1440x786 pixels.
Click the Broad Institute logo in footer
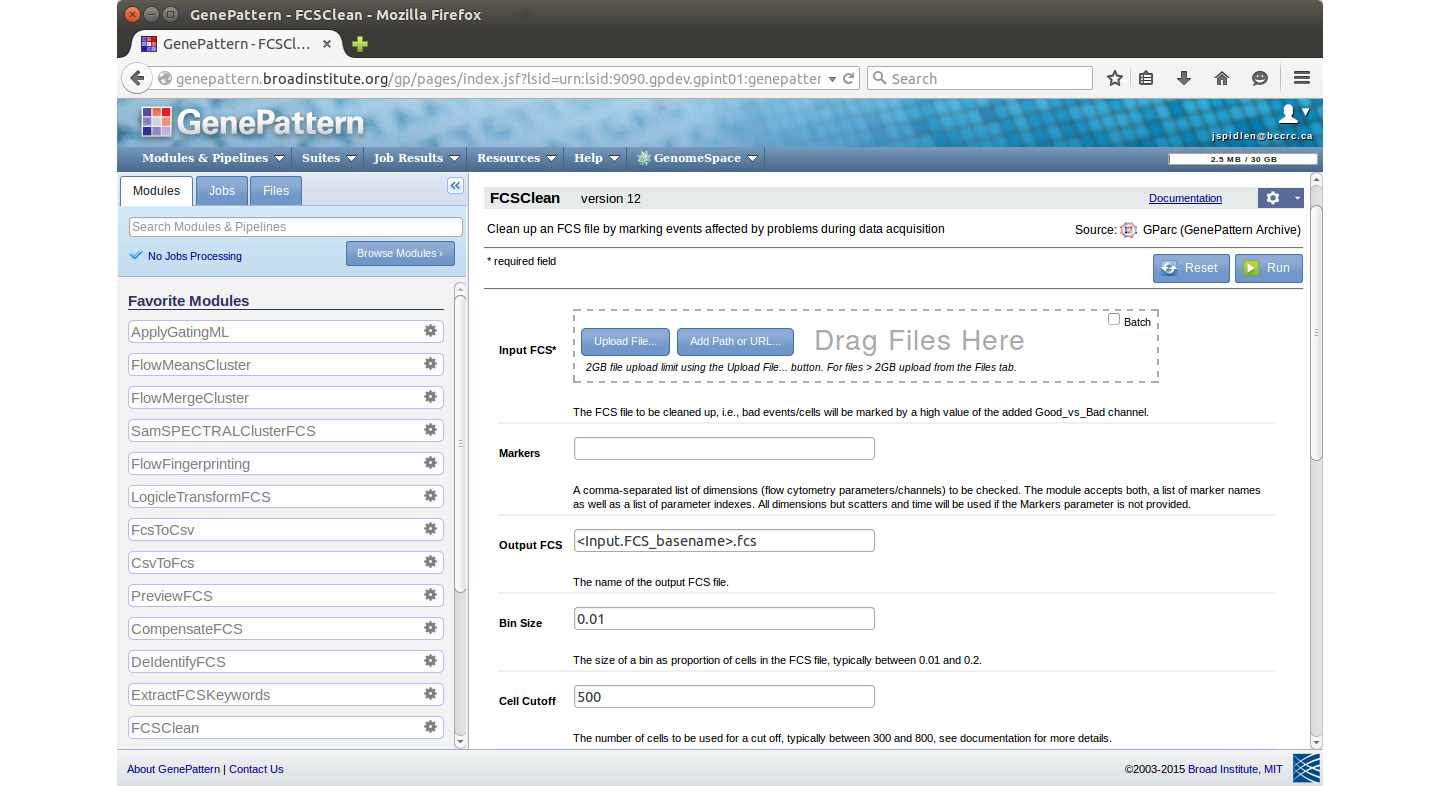[x=1306, y=768]
